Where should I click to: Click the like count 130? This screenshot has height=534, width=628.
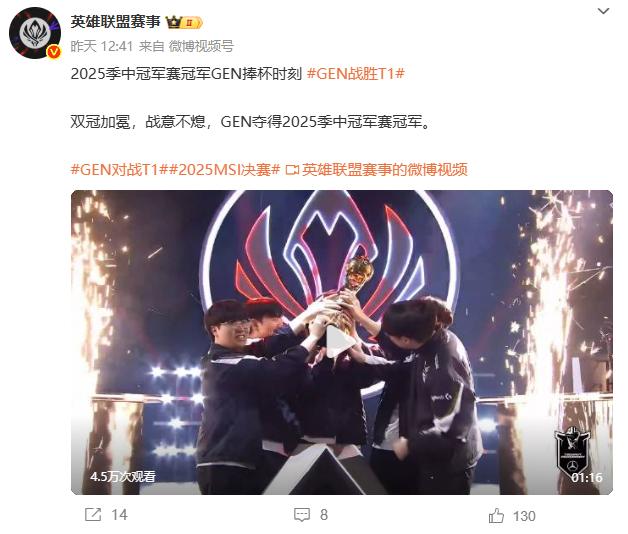tap(524, 516)
